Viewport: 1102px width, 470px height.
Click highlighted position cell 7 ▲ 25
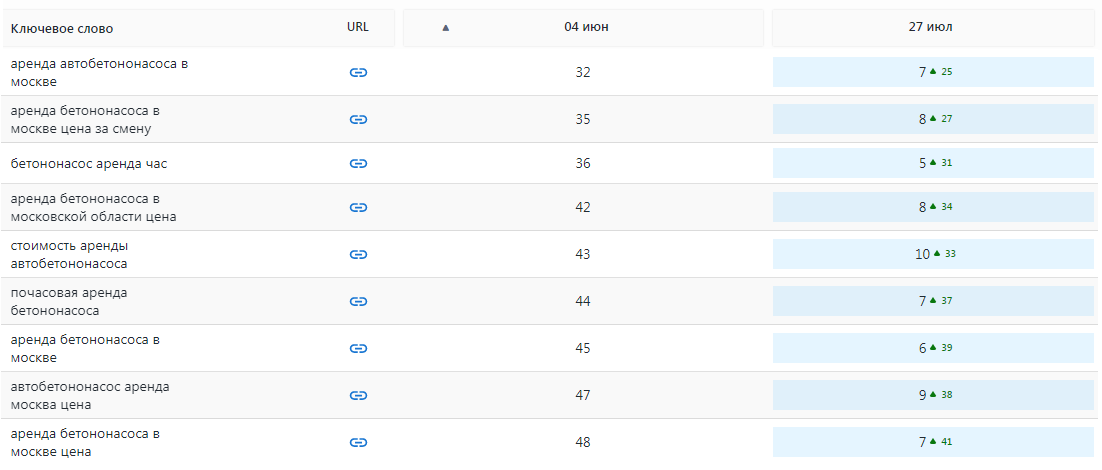[x=933, y=72]
